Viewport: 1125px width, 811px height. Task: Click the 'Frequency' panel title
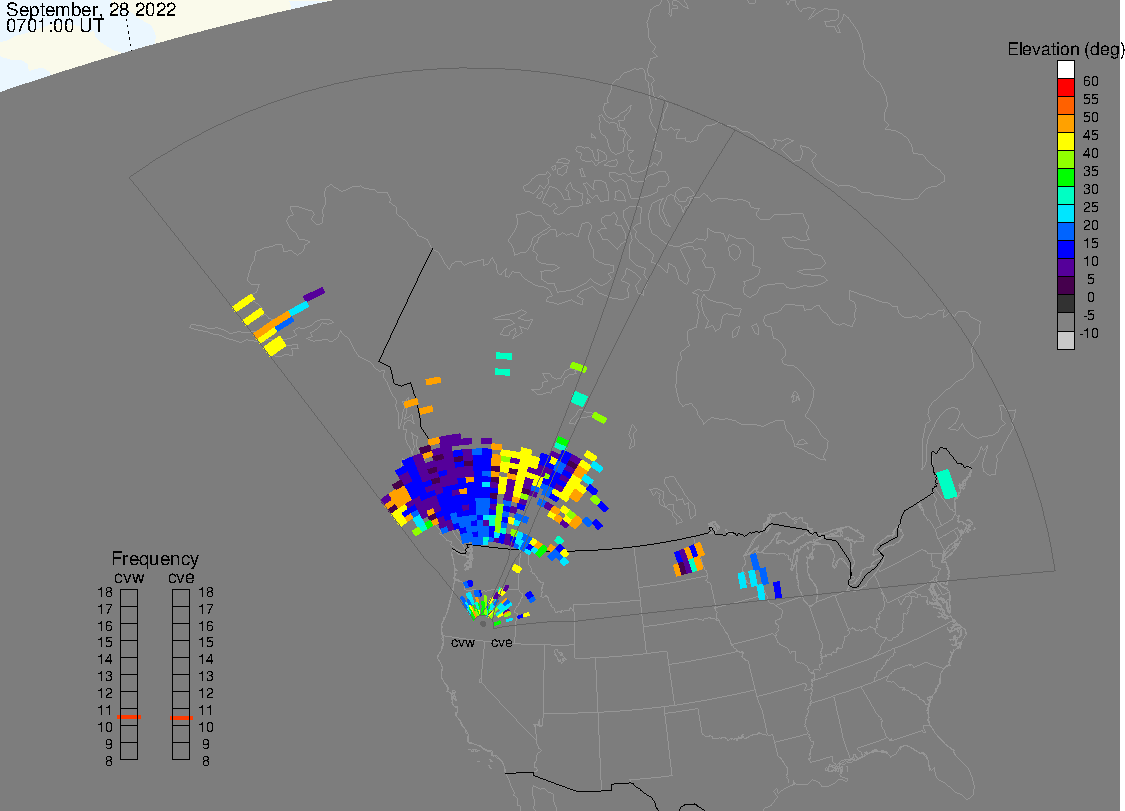[x=155, y=558]
